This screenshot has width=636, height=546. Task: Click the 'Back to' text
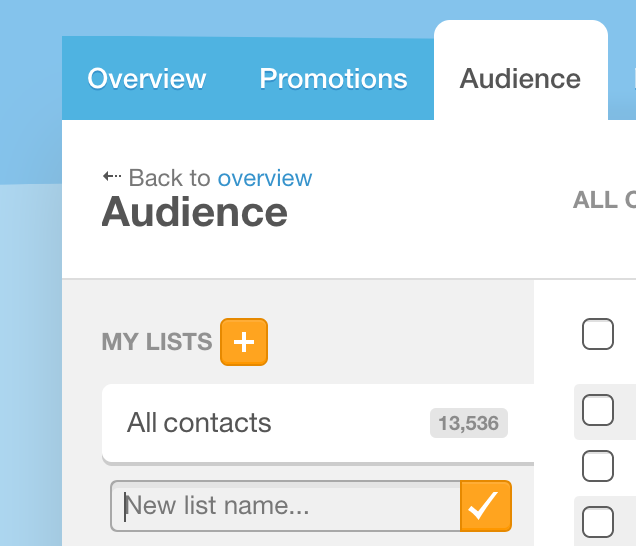(170, 178)
